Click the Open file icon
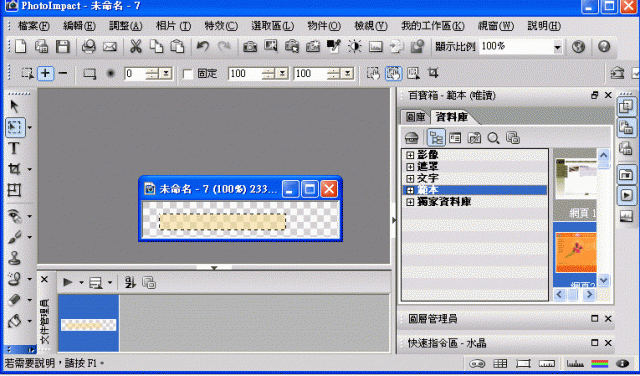The image size is (640, 376). tap(41, 47)
